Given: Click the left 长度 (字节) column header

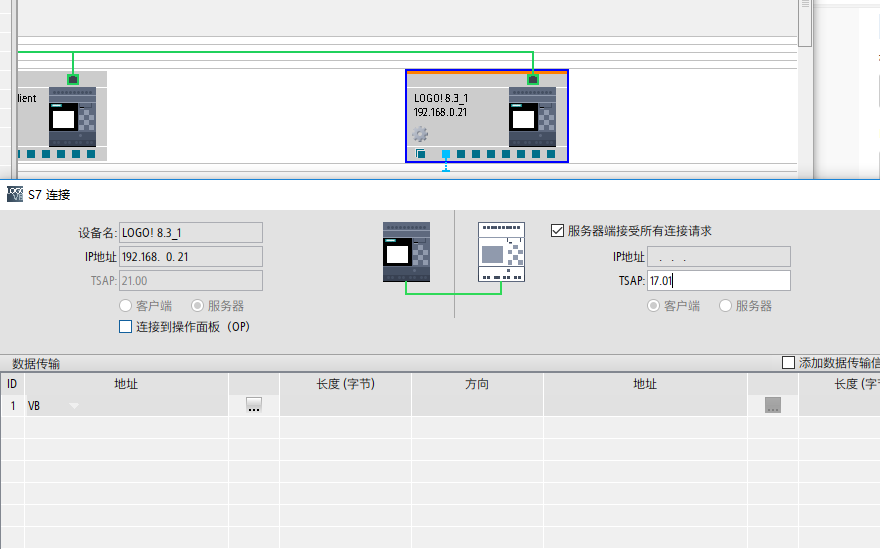Looking at the screenshot, I should [x=345, y=384].
